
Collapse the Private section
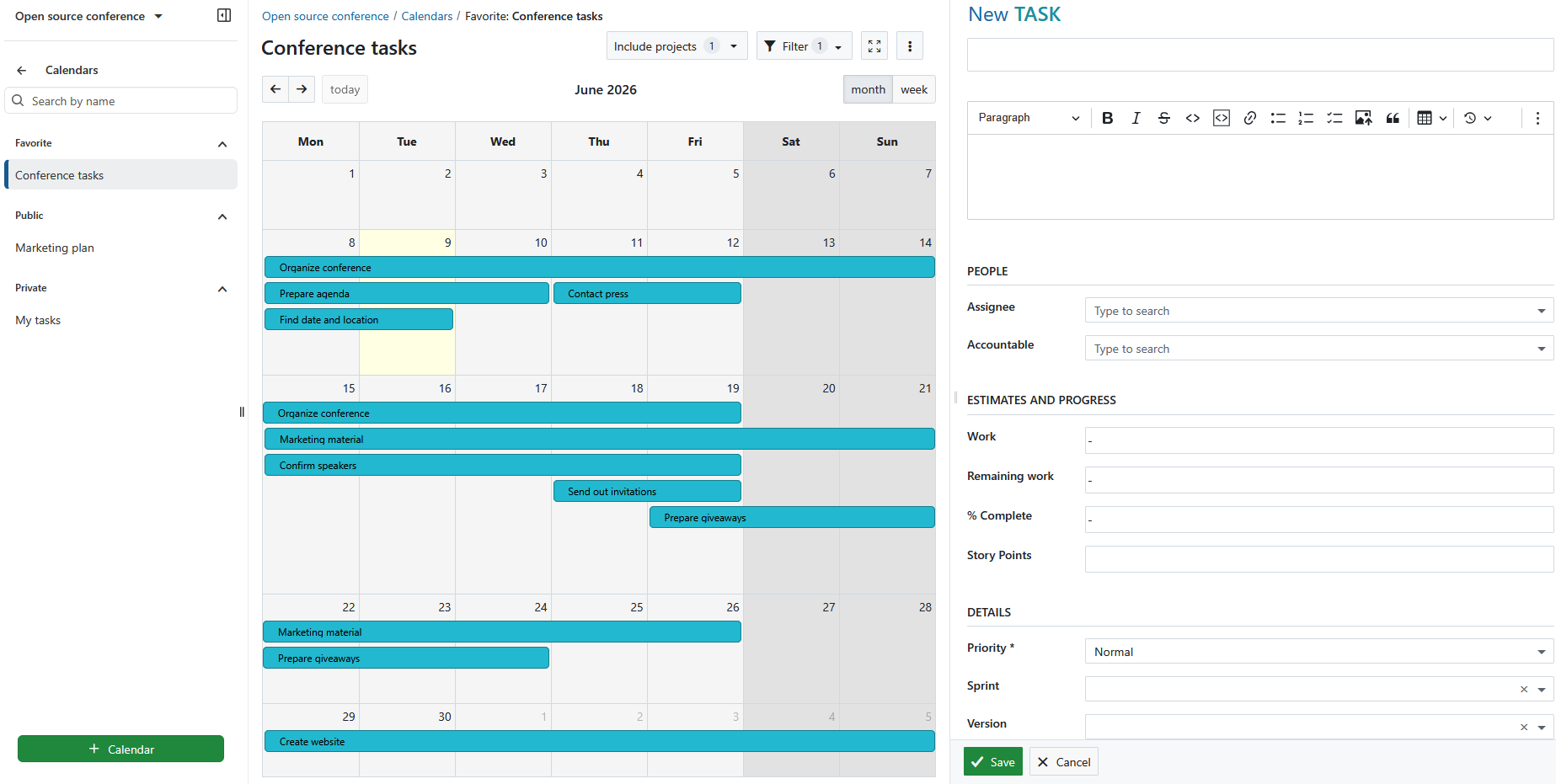pos(222,289)
